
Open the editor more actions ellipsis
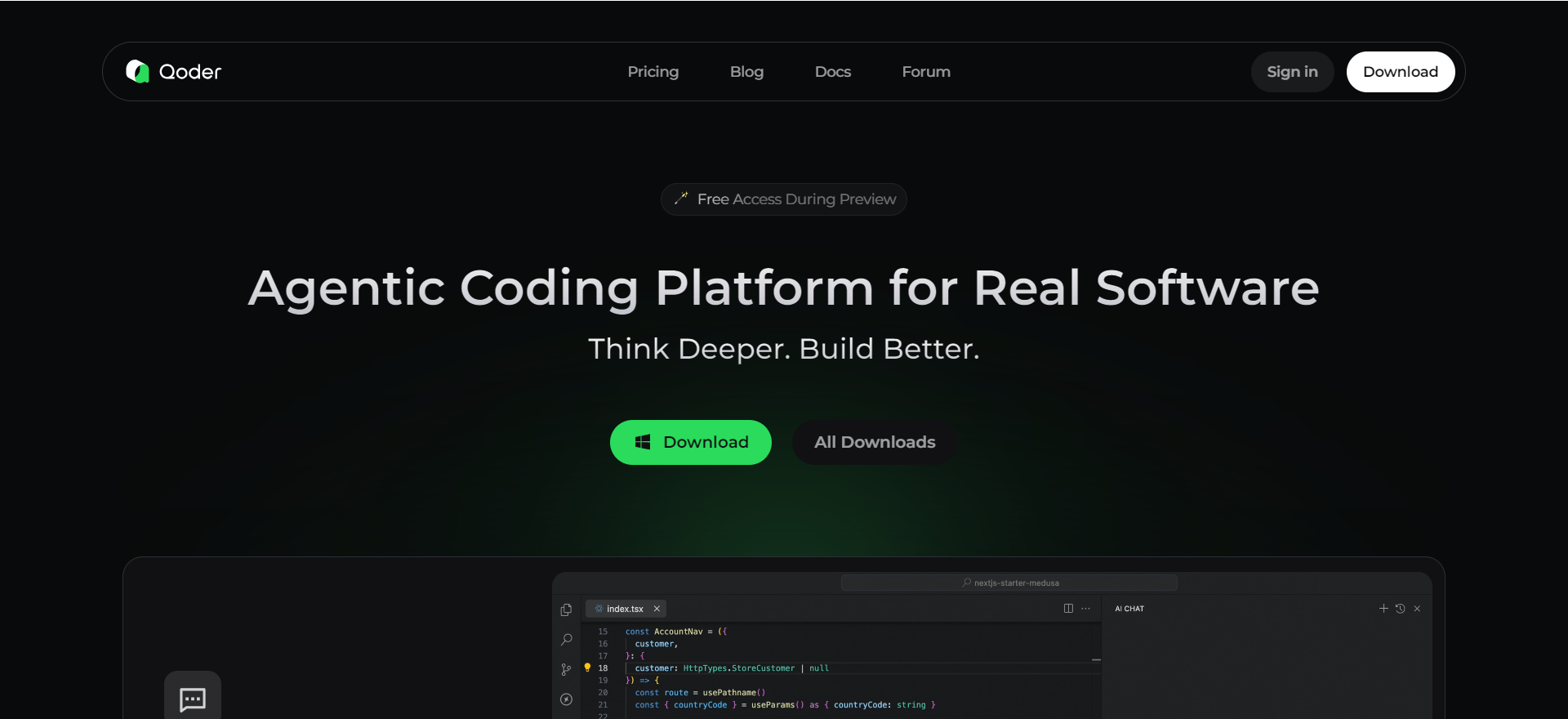click(x=1085, y=609)
